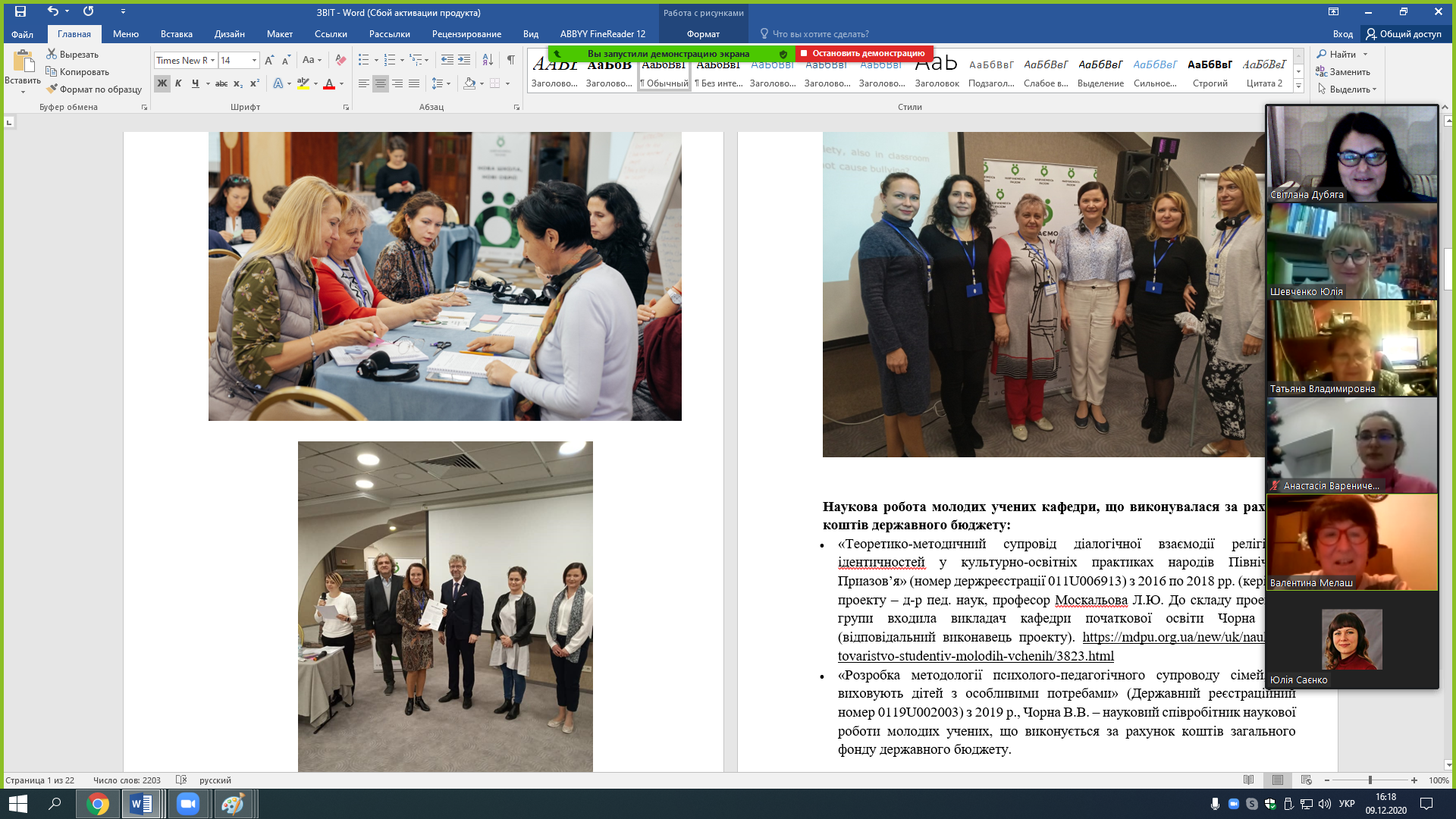
Task: Toggle center text alignment
Action: click(381, 83)
